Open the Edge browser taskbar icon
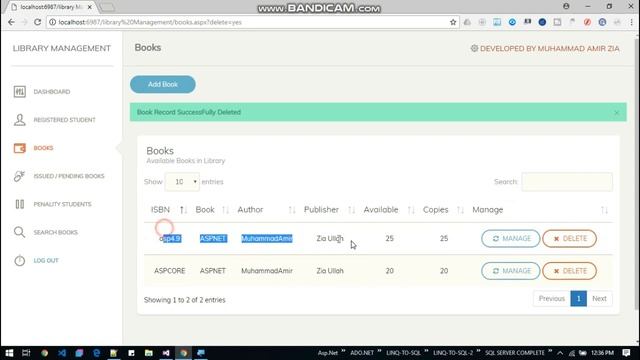 [96, 353]
